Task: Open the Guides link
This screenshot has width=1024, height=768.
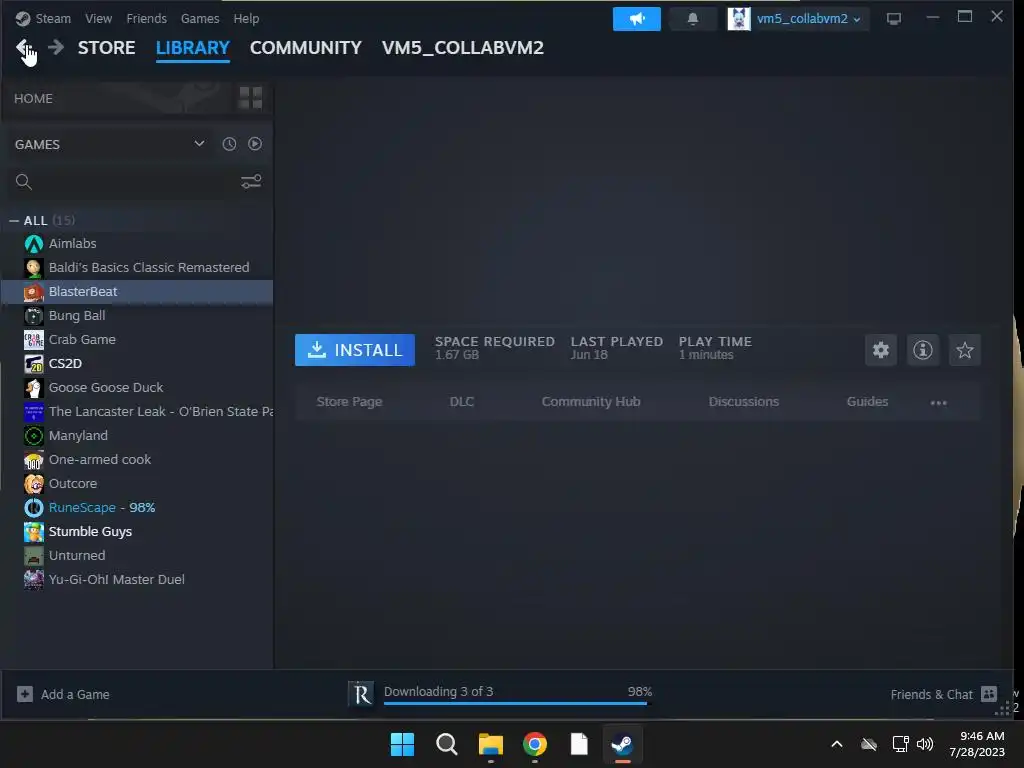Action: click(x=867, y=402)
